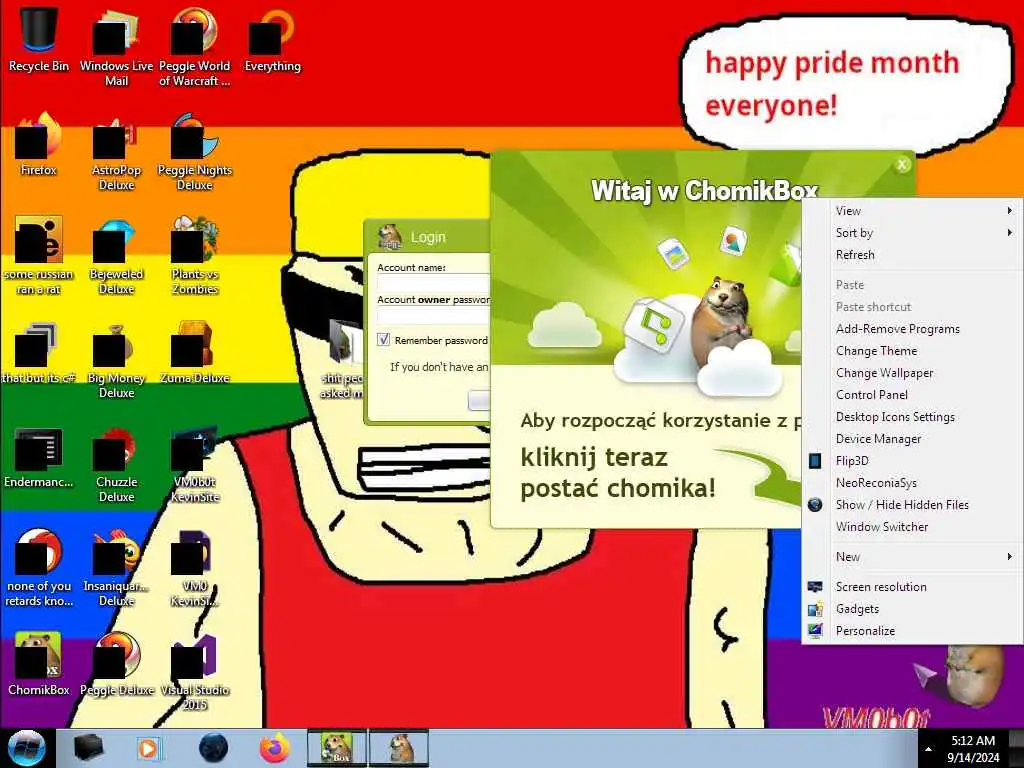Image resolution: width=1024 pixels, height=768 pixels.
Task: Close the Witaj w ChomikBox popup
Action: pyautogui.click(x=903, y=165)
